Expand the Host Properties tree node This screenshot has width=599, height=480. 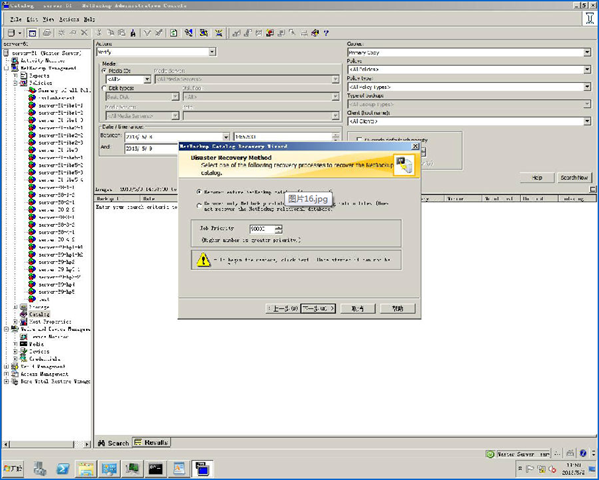point(16,322)
